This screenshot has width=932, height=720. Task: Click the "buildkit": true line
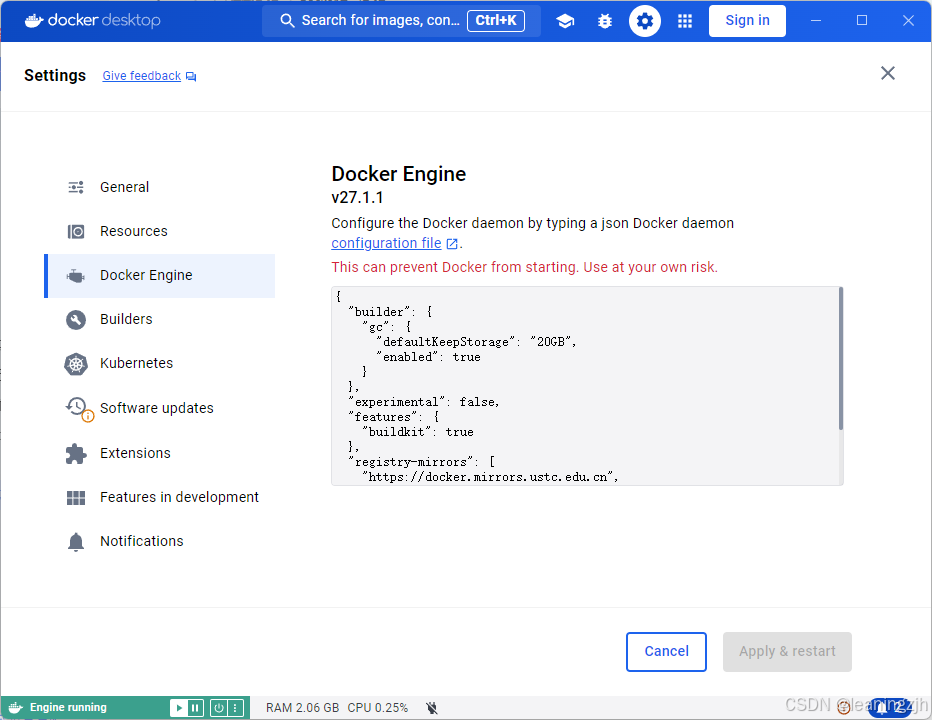pyautogui.click(x=418, y=432)
